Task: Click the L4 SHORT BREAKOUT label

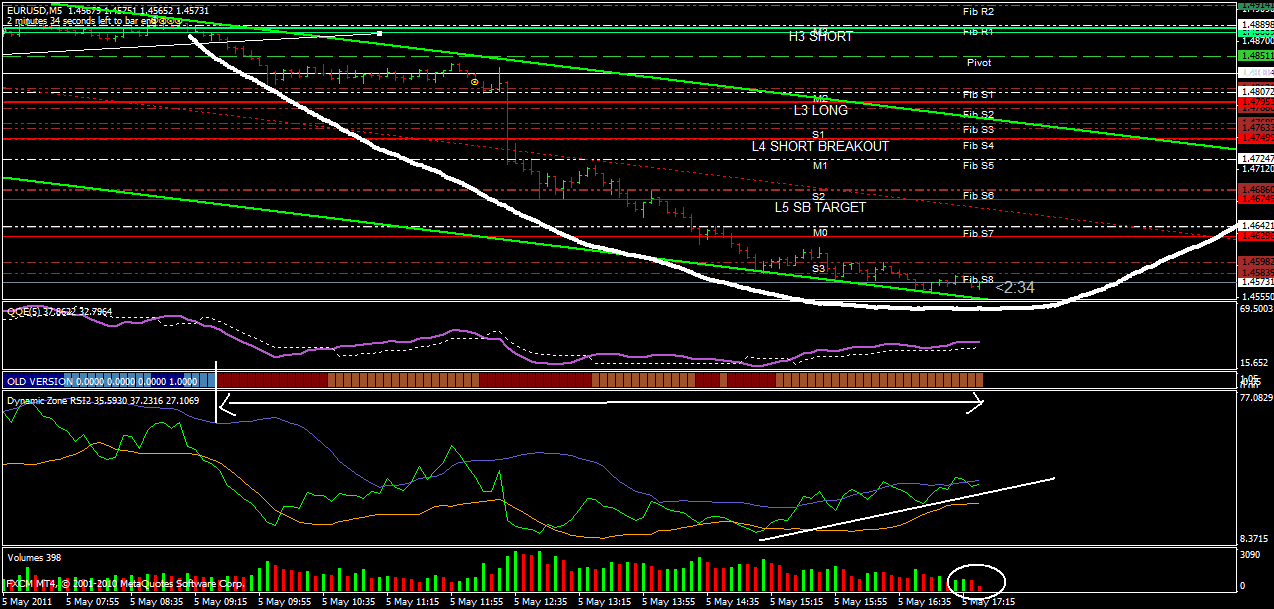Action: point(821,146)
